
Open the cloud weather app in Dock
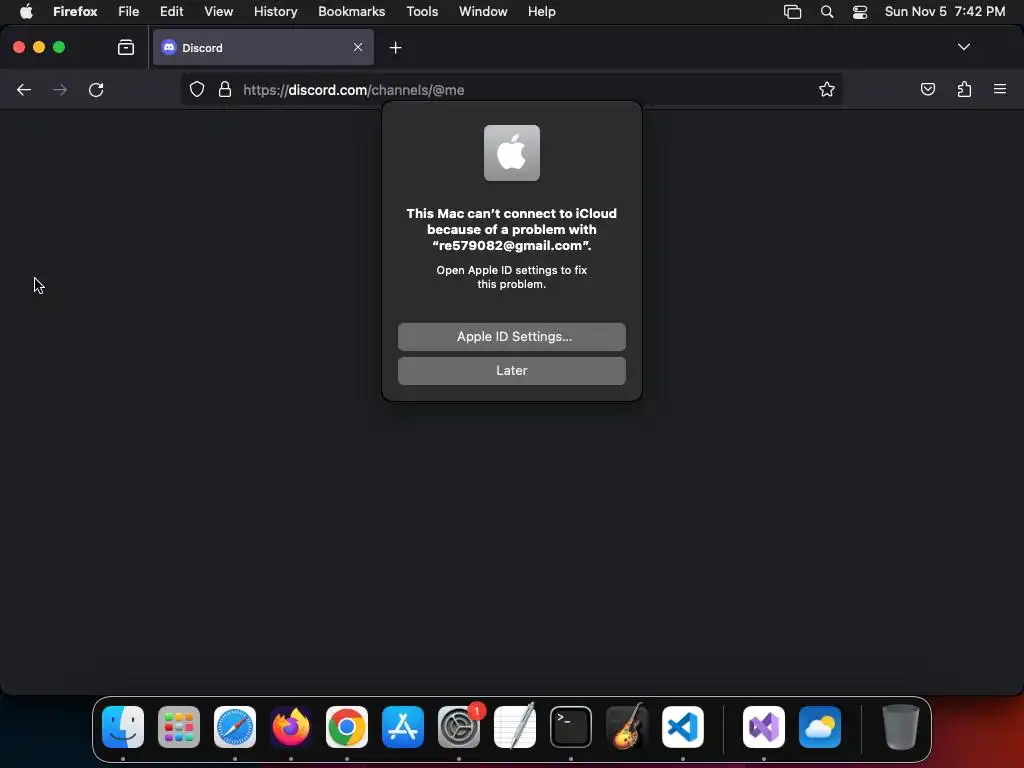[x=820, y=727]
